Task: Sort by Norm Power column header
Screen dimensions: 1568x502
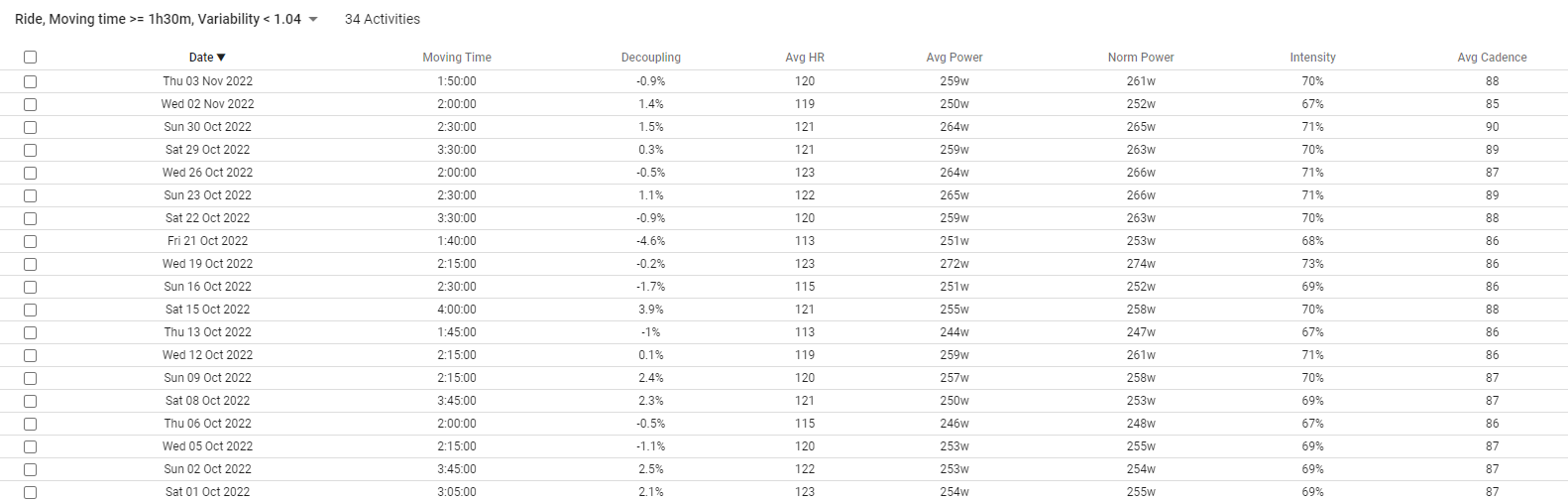Action: click(x=1141, y=58)
